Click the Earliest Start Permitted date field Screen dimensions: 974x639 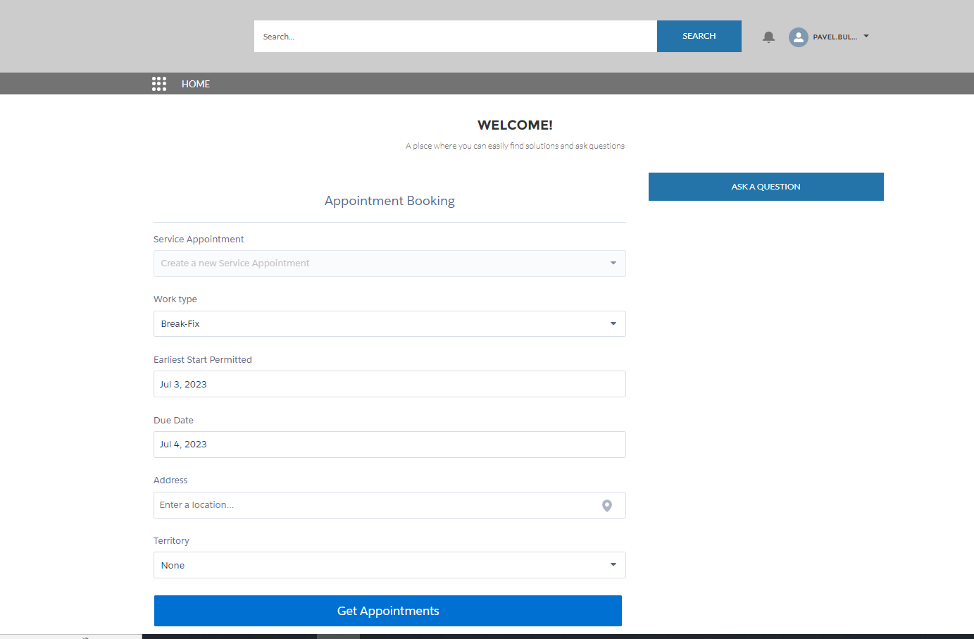point(389,384)
